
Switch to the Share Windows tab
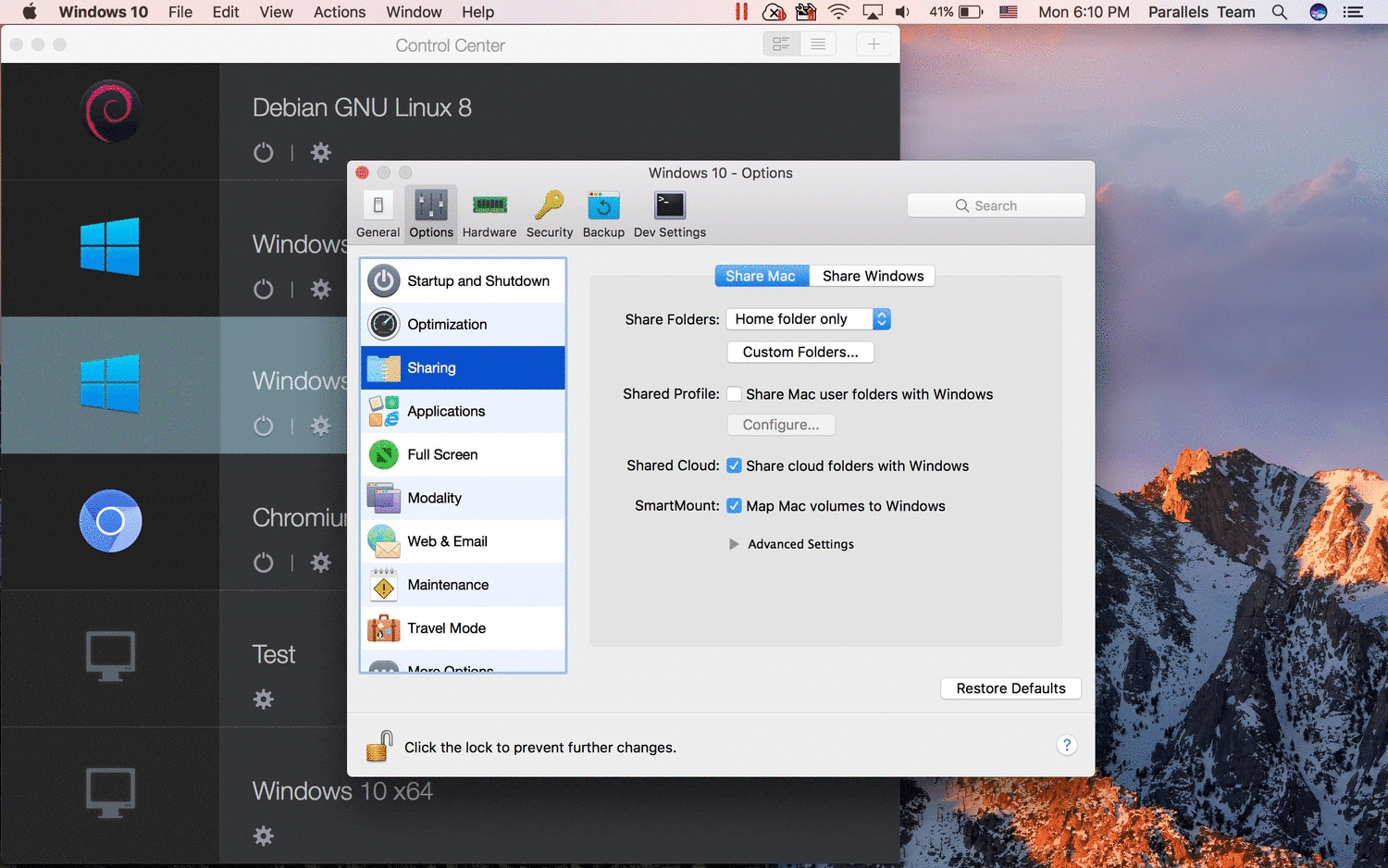pyautogui.click(x=873, y=276)
